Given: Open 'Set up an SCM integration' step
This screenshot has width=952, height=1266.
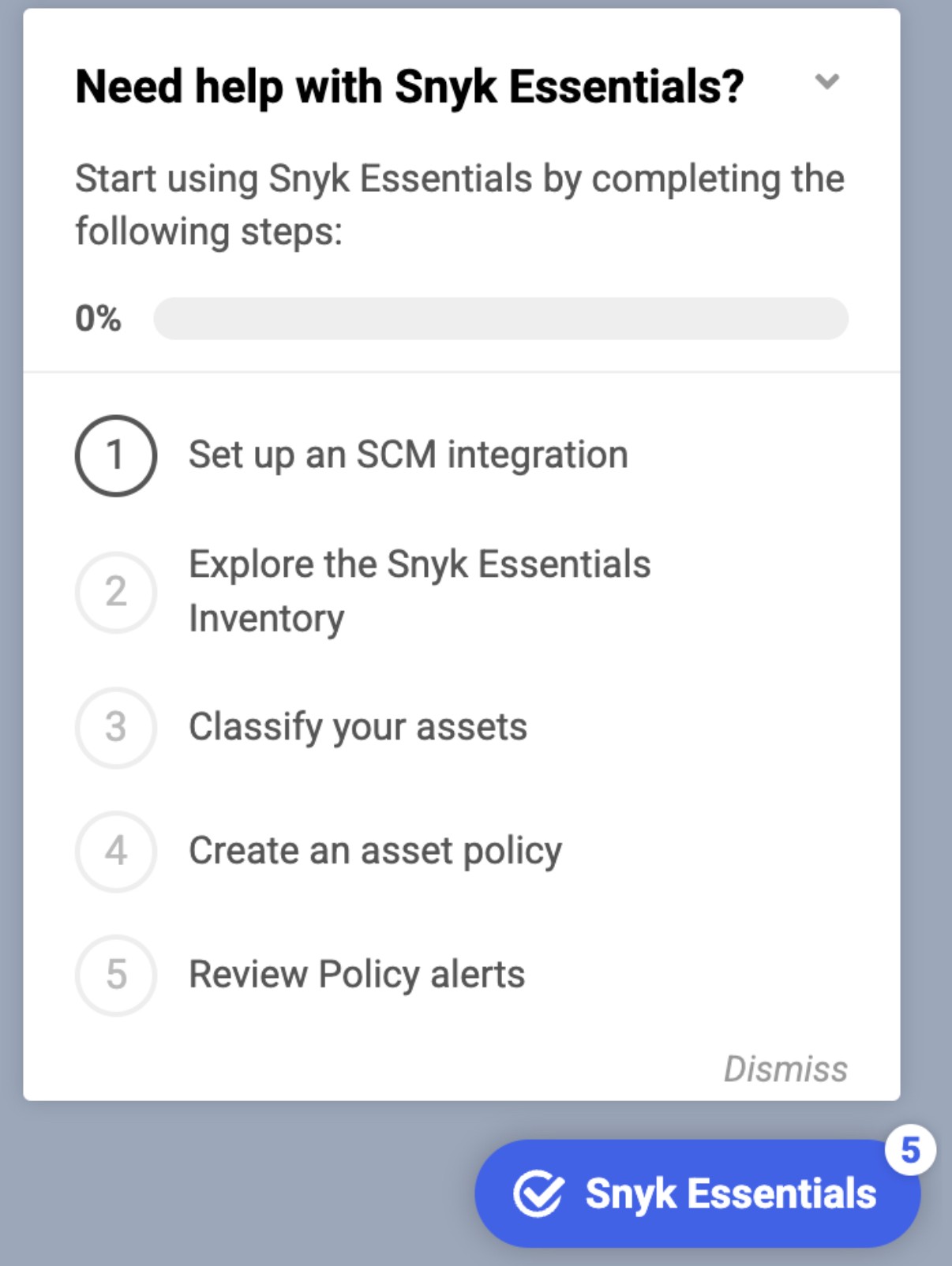Looking at the screenshot, I should 408,455.
